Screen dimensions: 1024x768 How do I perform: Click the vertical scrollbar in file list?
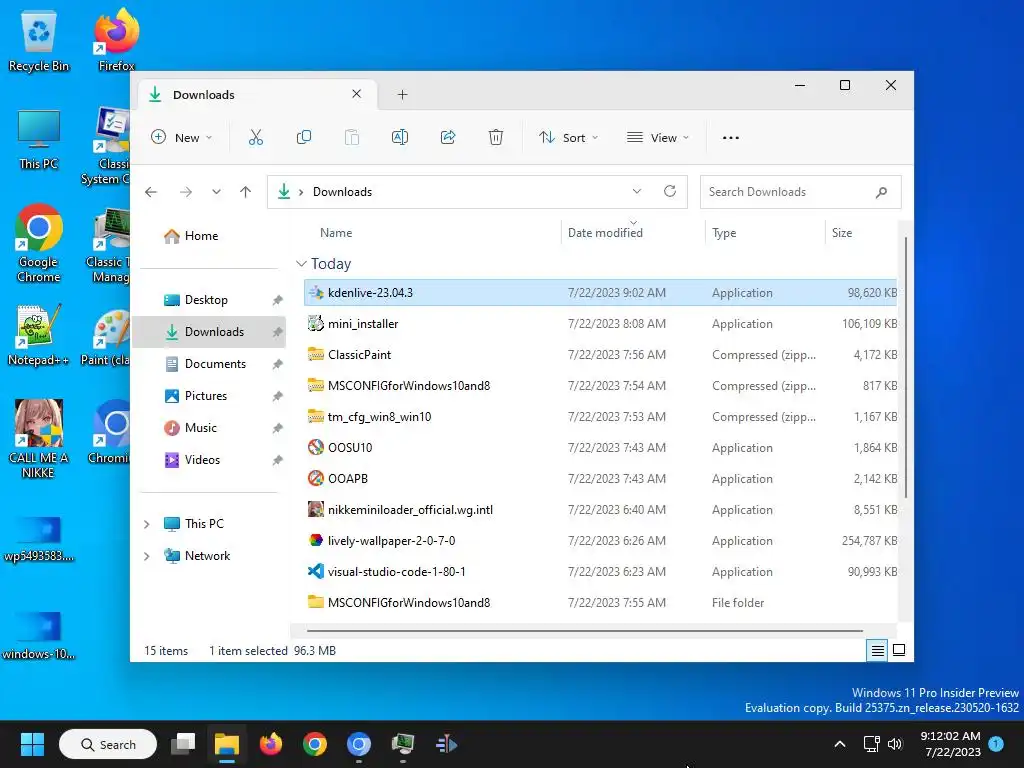coord(905,366)
